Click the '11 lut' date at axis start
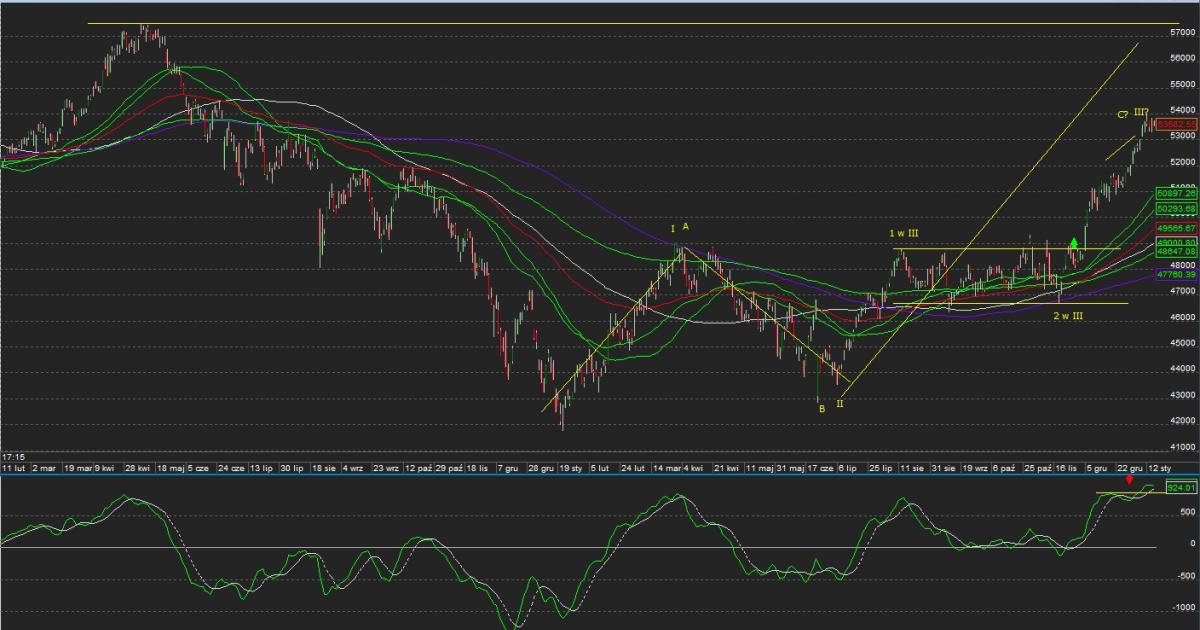Image resolution: width=1200 pixels, height=630 pixels. [x=13, y=467]
